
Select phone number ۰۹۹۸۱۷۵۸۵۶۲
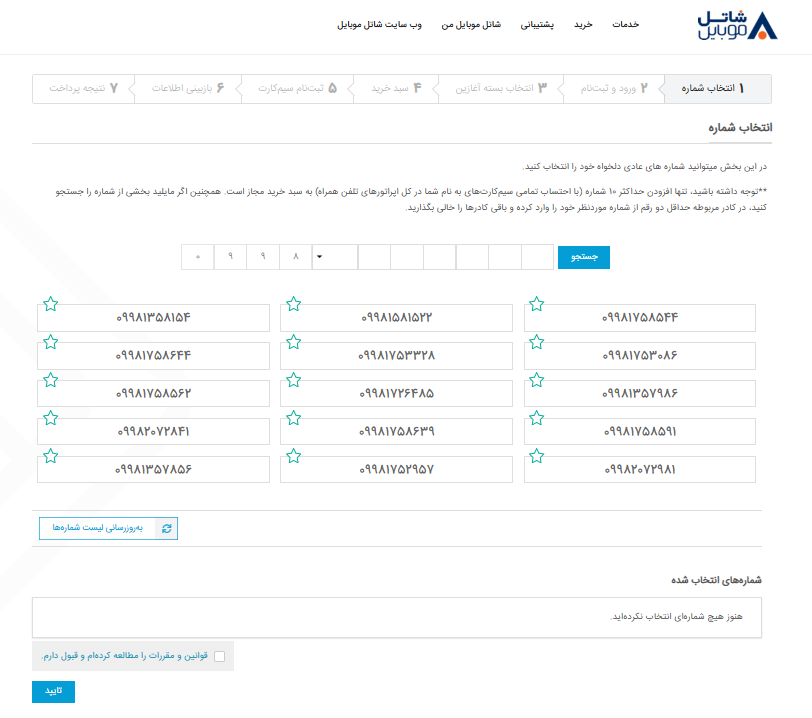(x=153, y=394)
